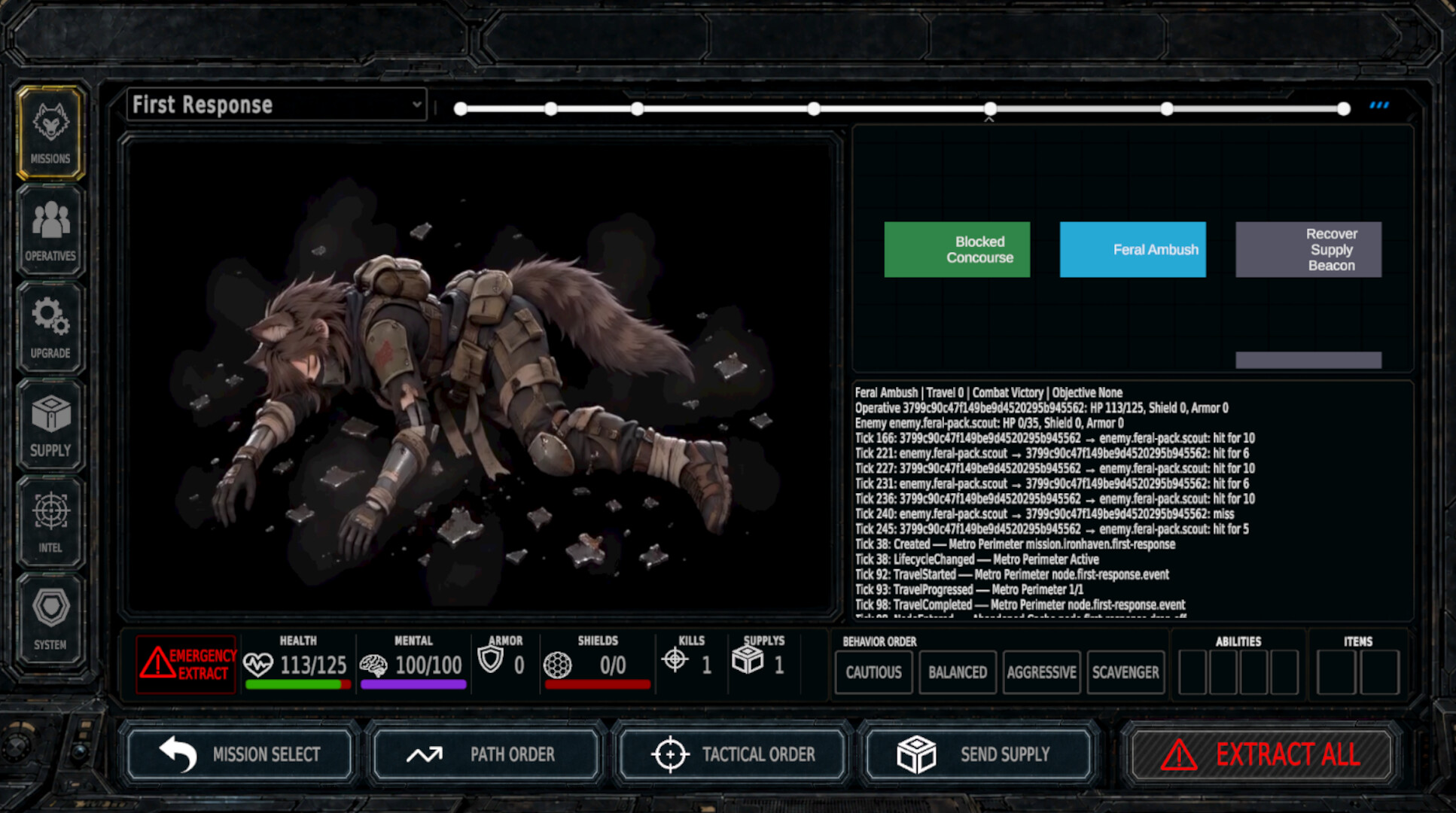Click the Armor shield icon
This screenshot has height=813, width=1456.
click(x=490, y=660)
